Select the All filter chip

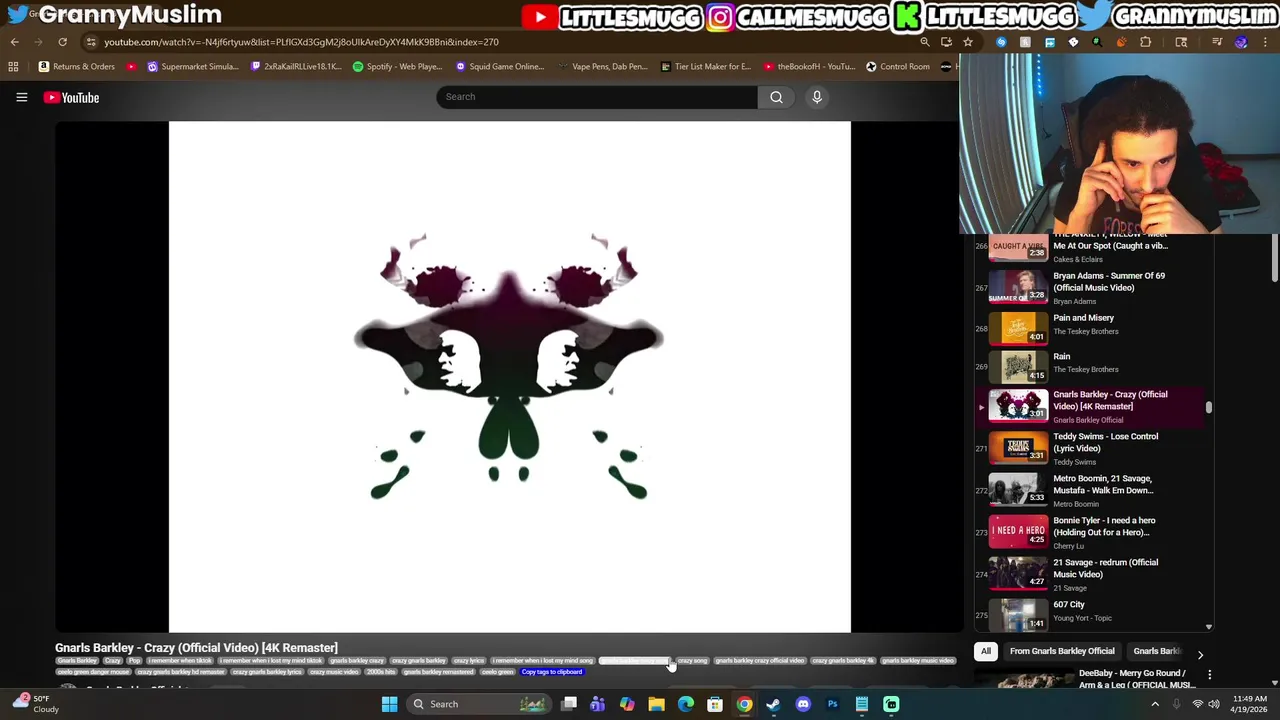pos(986,651)
